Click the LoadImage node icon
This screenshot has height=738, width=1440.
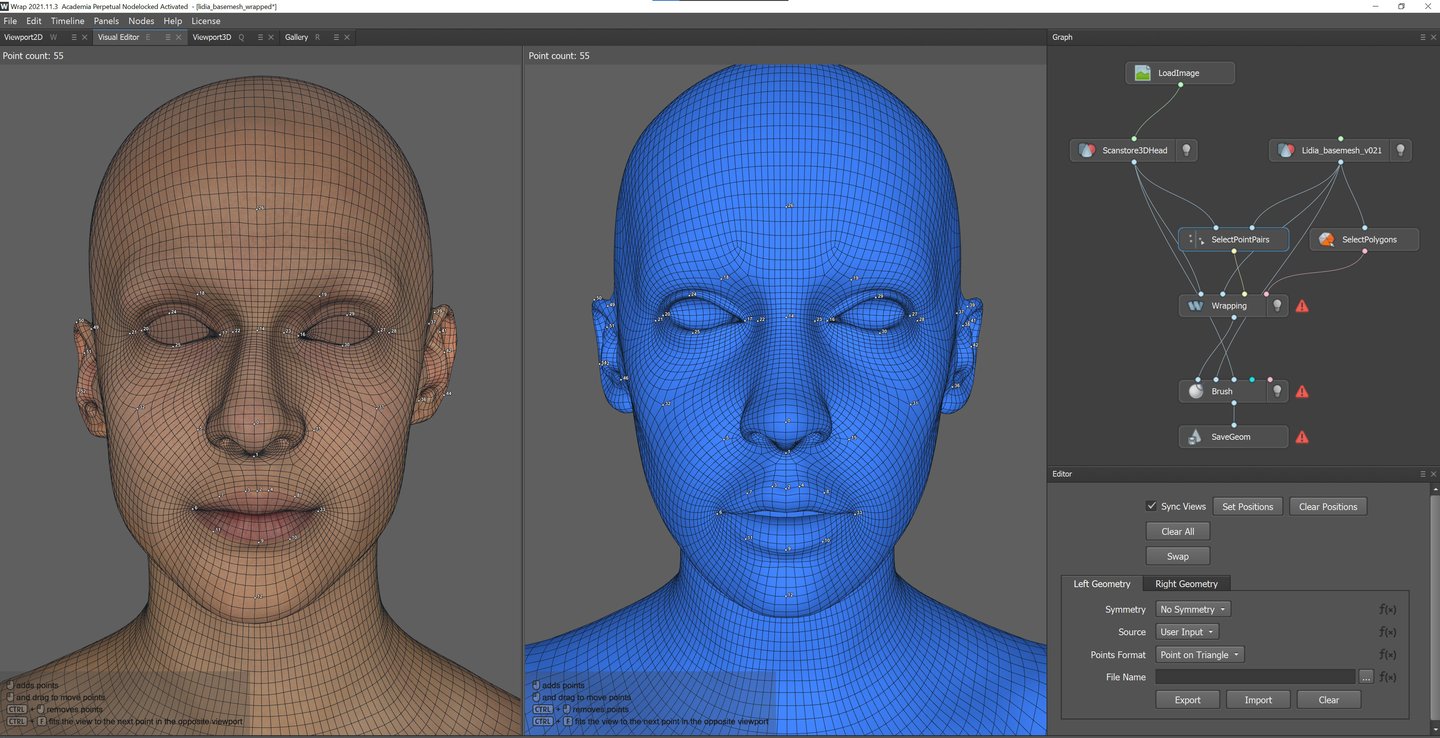(x=1143, y=73)
